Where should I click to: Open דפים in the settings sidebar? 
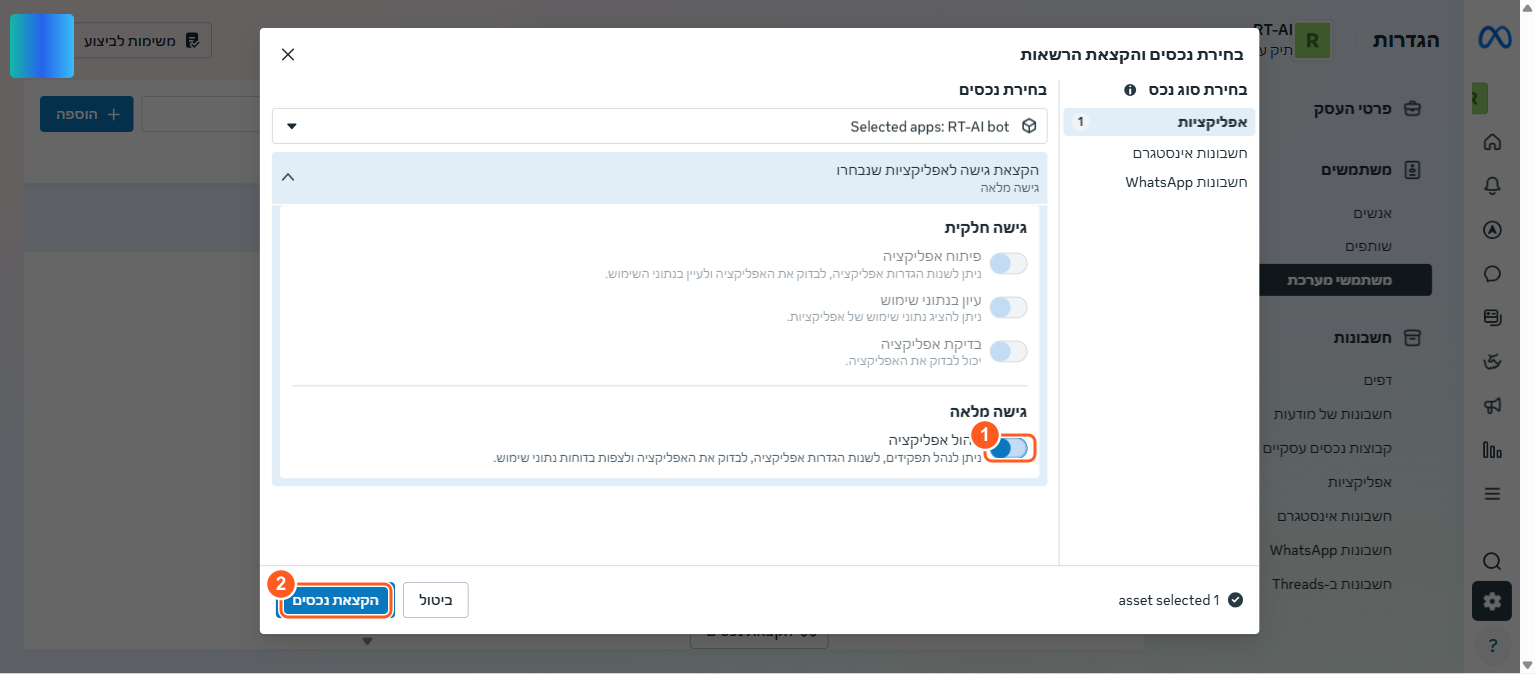1378,380
